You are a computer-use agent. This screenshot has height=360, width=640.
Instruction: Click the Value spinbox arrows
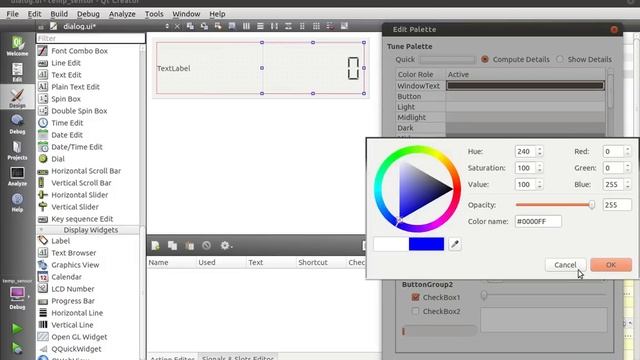click(540, 184)
